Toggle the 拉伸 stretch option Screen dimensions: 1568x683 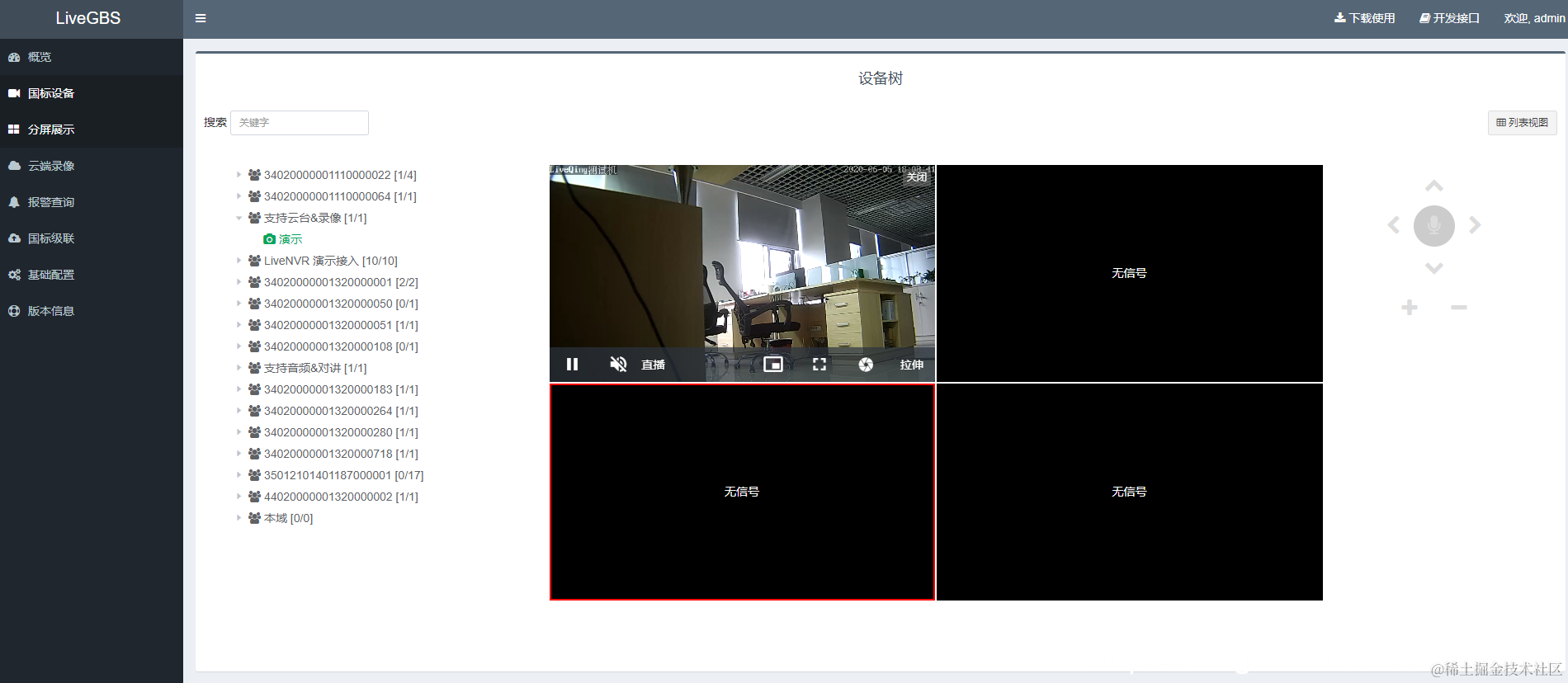912,364
